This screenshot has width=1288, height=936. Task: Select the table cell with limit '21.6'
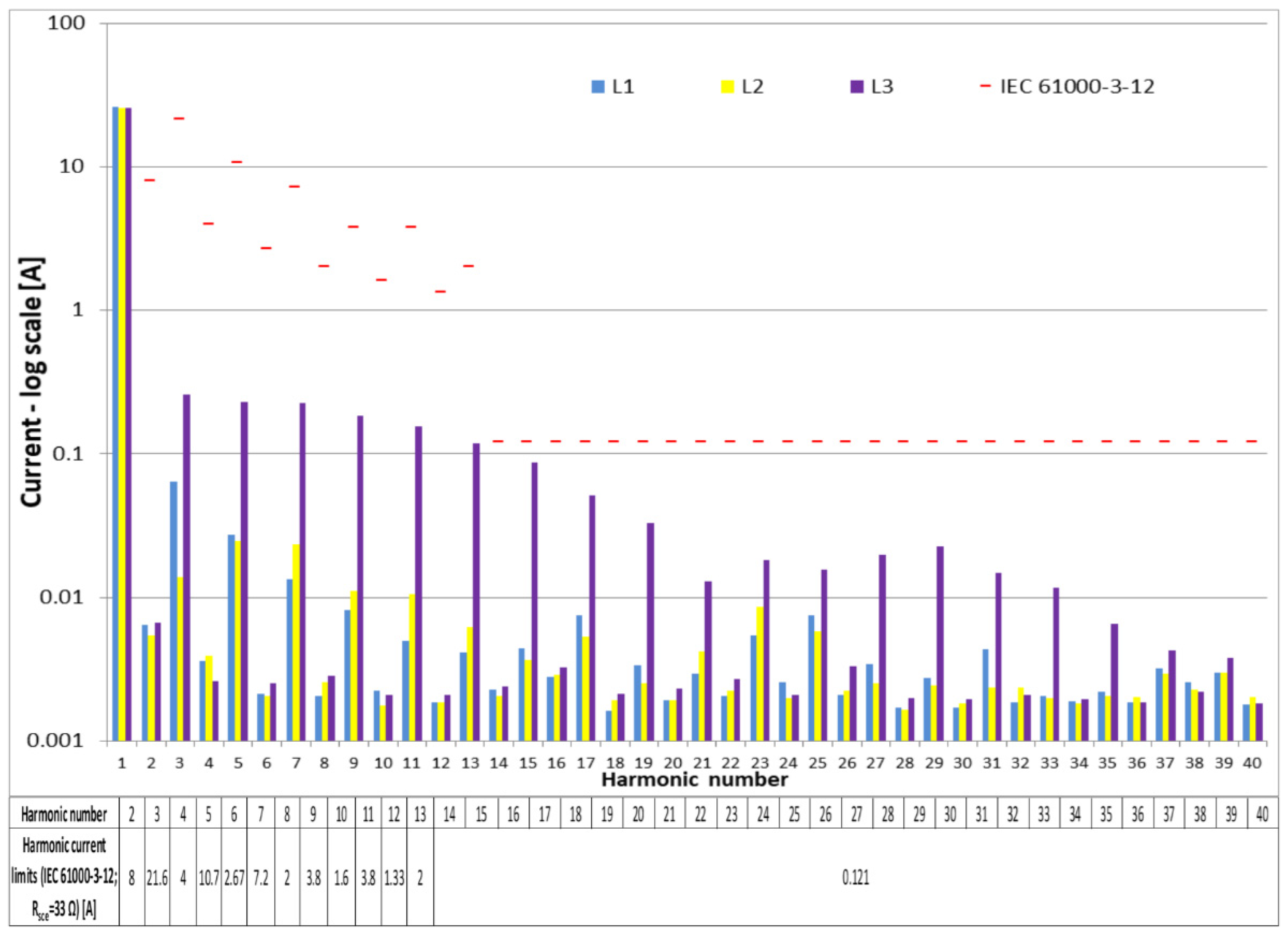click(157, 877)
